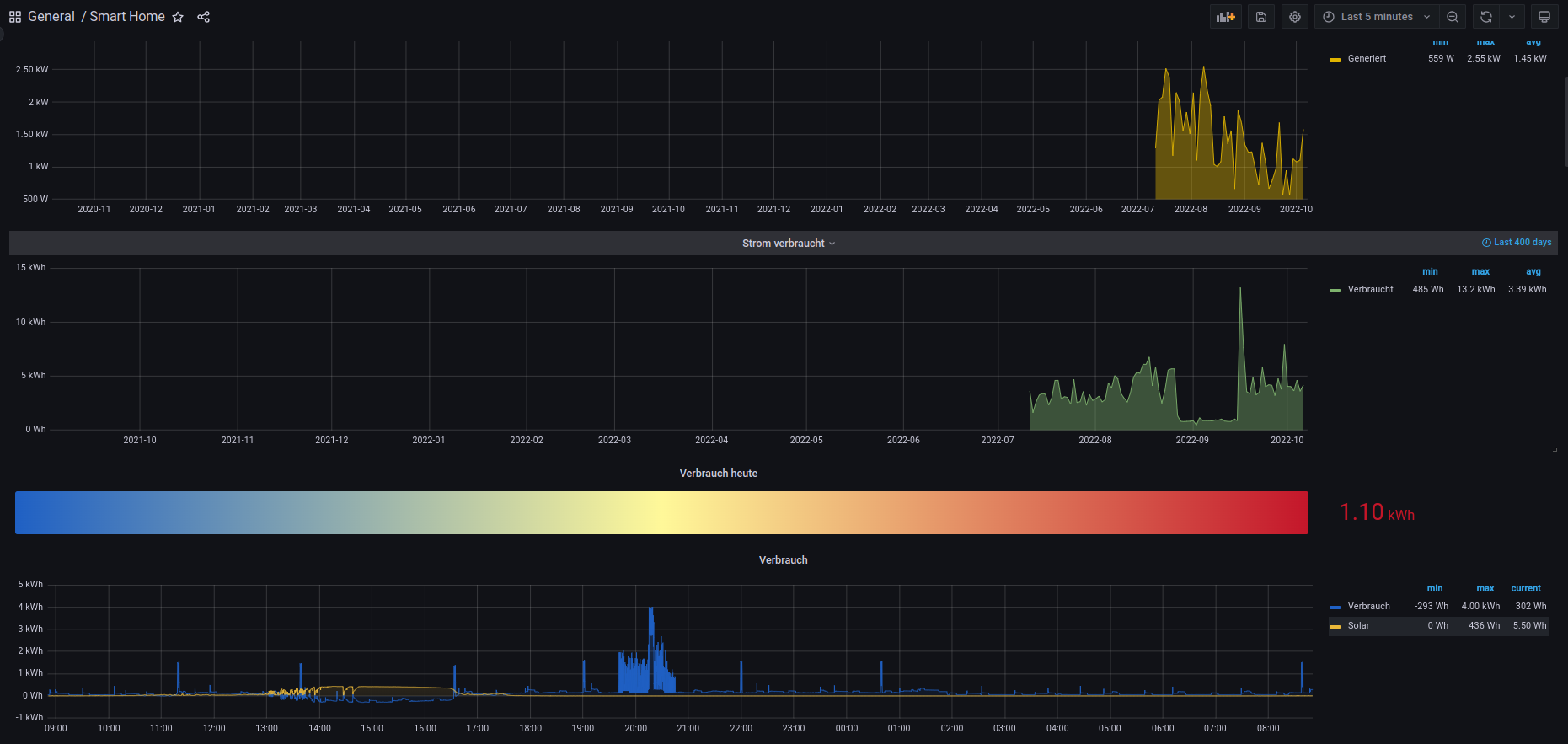1568x744 pixels.
Task: Click the Add panel icon
Action: (1225, 17)
